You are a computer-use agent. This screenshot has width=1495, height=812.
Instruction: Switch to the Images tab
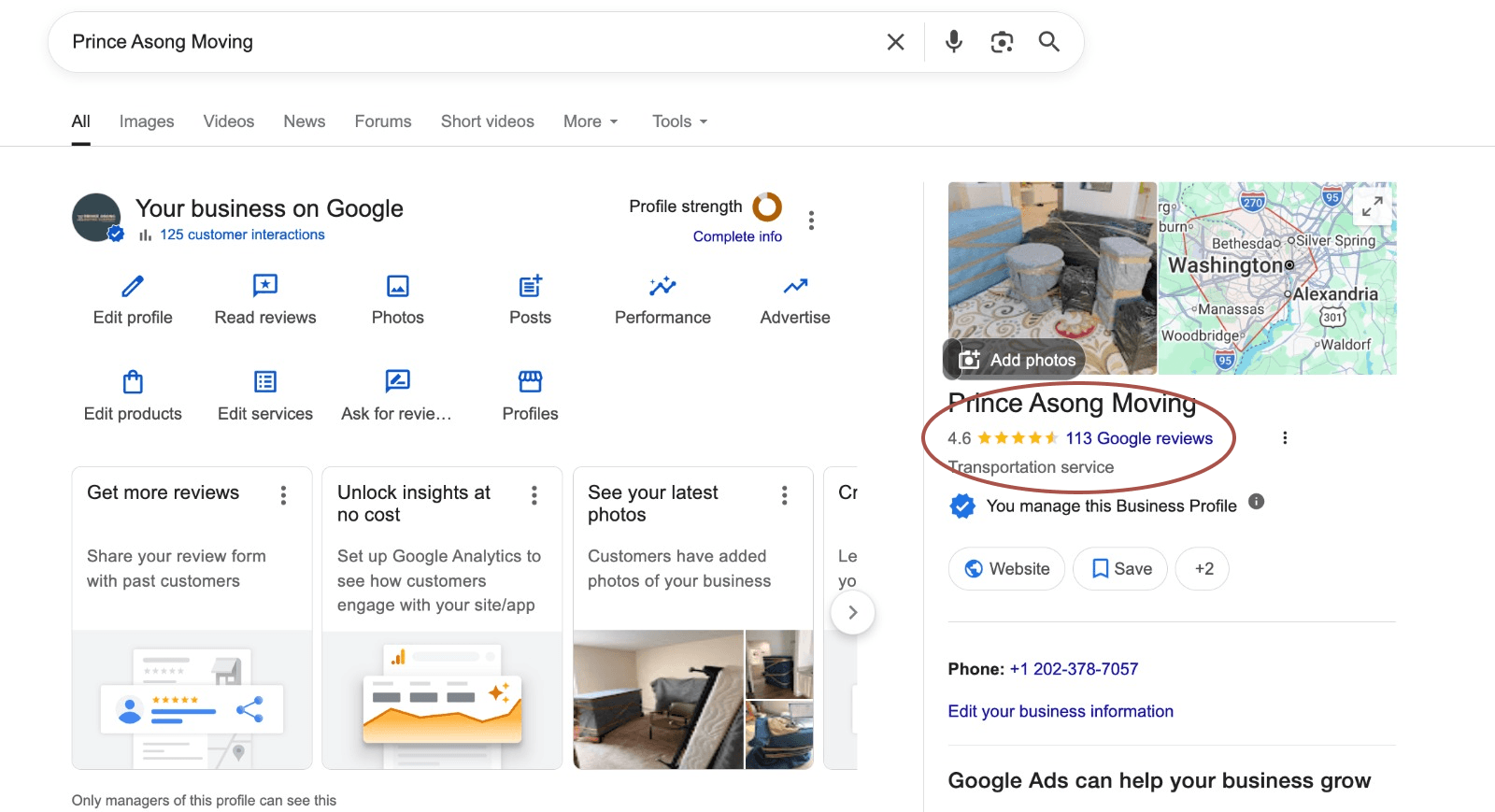(x=147, y=121)
